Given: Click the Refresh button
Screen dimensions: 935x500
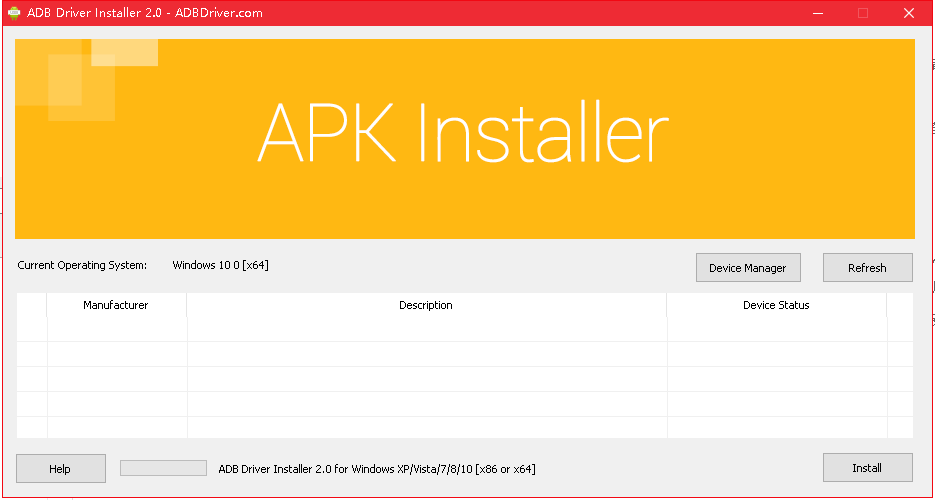Looking at the screenshot, I should coord(867,268).
